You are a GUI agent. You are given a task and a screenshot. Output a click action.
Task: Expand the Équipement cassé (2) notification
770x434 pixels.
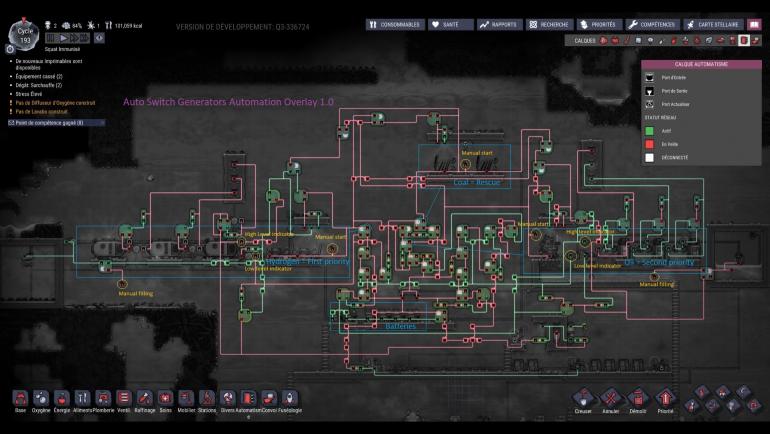click(x=39, y=77)
